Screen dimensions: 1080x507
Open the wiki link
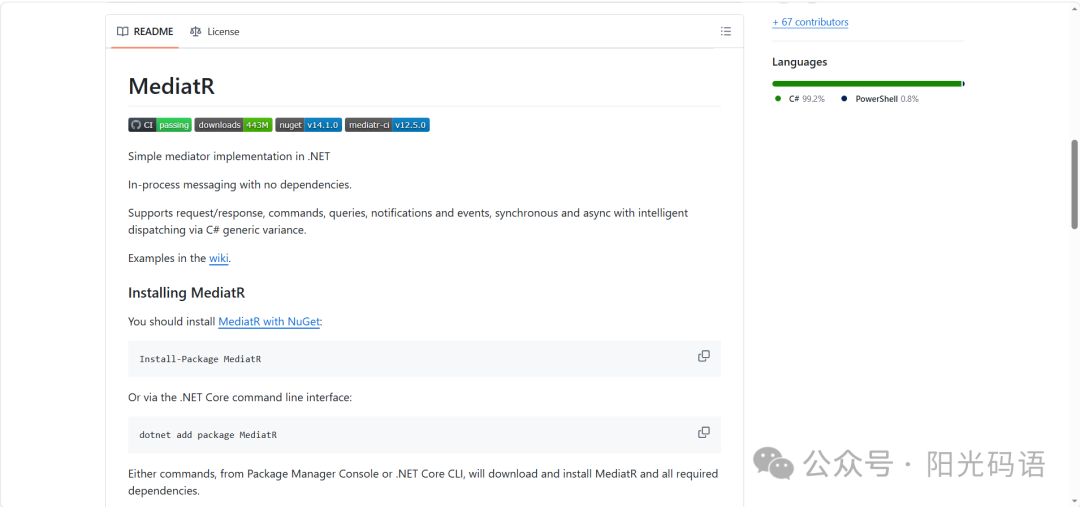[218, 258]
